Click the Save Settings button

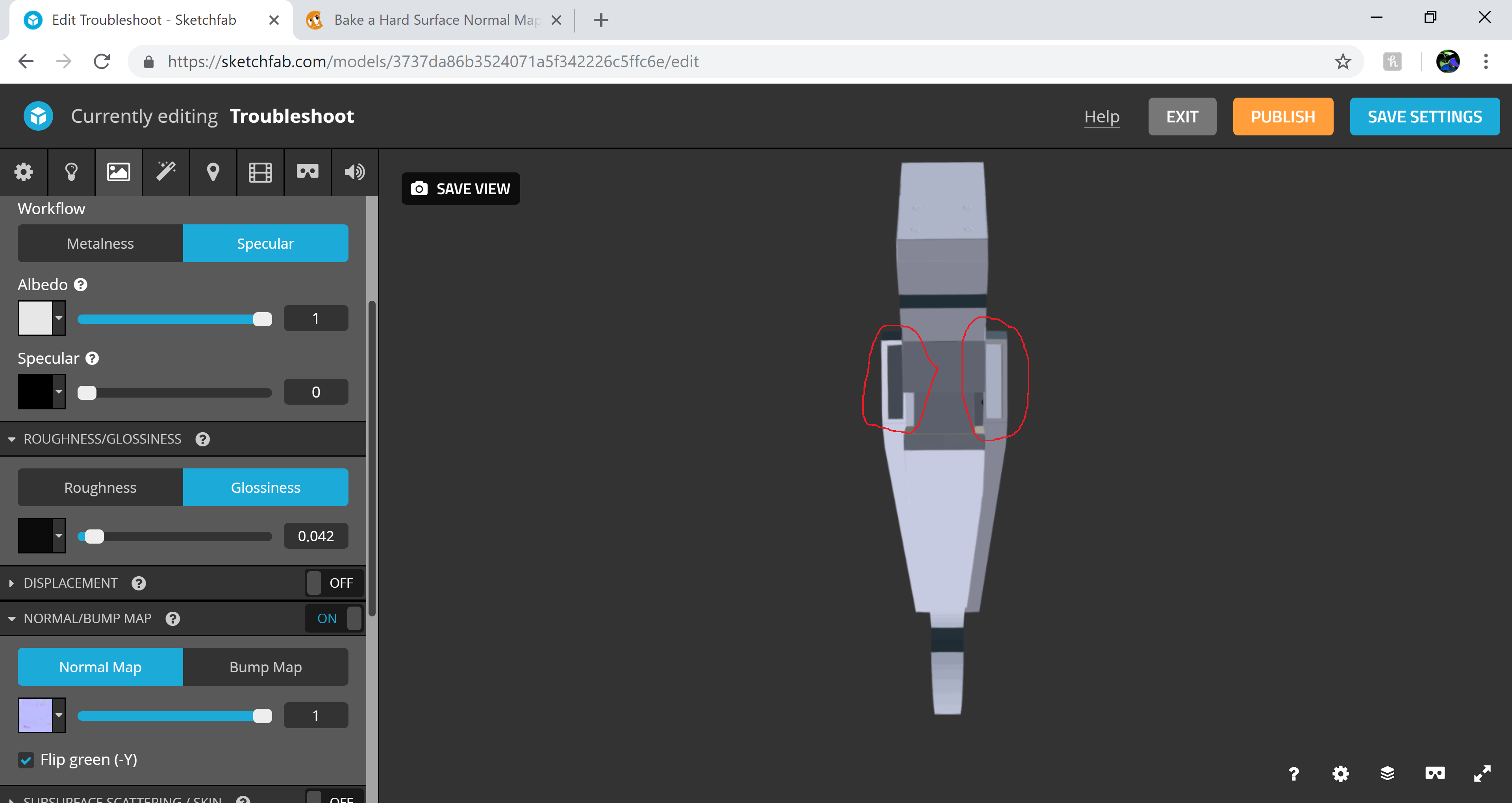click(1424, 117)
